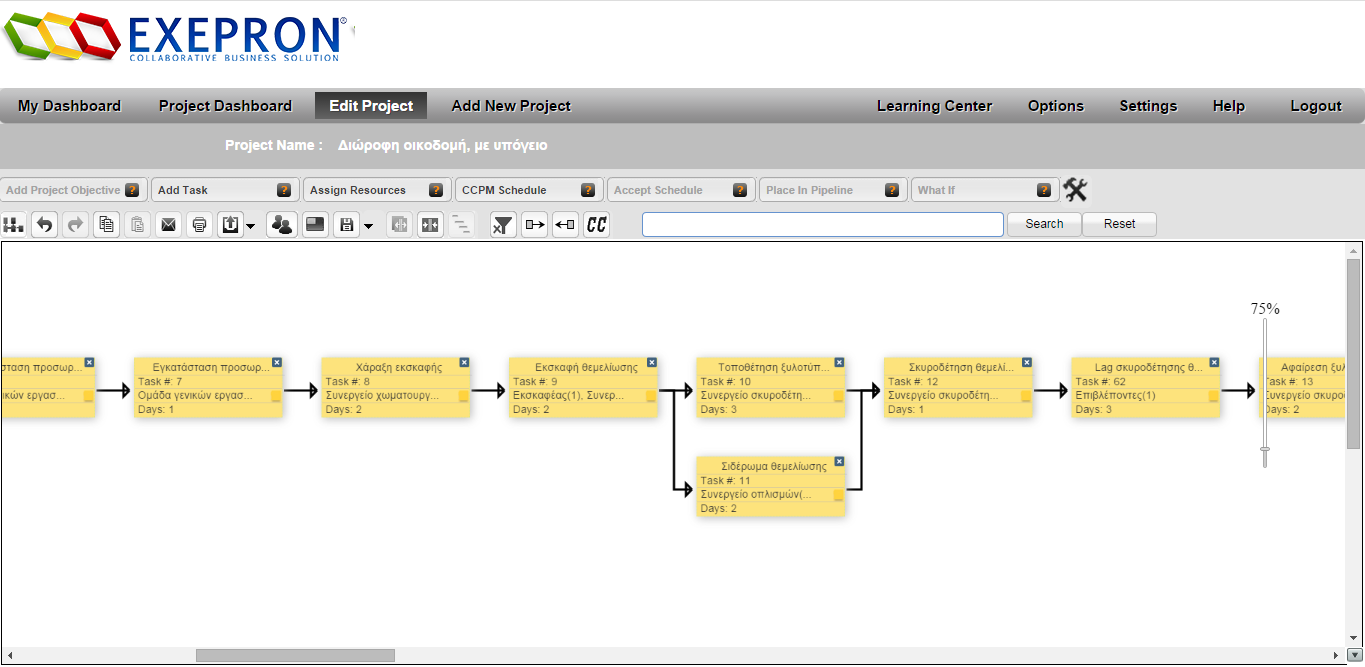Click the expand horizontally icon
The width and height of the screenshot is (1365, 667).
[399, 225]
